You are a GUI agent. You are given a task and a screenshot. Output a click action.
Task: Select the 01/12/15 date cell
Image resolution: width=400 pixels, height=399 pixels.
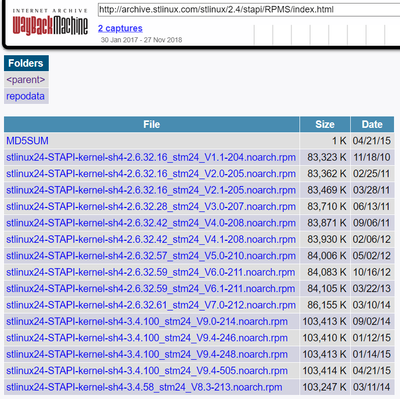(372, 338)
